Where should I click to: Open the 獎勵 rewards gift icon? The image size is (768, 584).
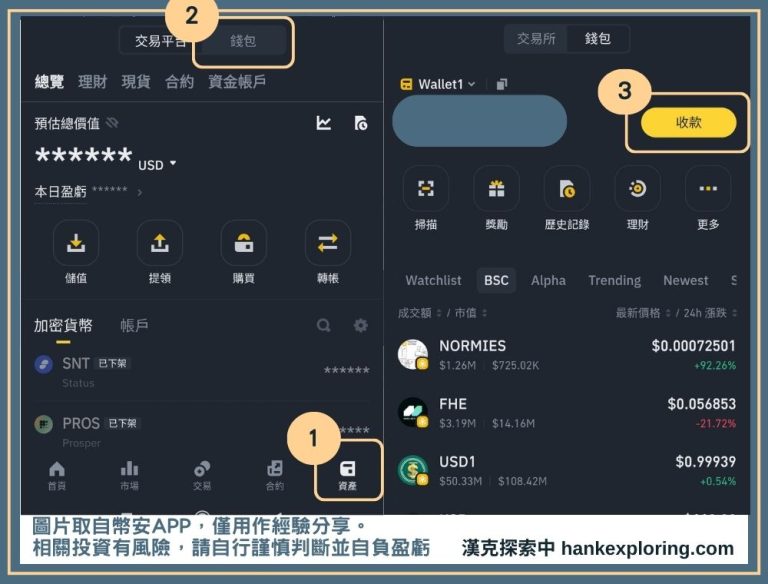(x=496, y=189)
